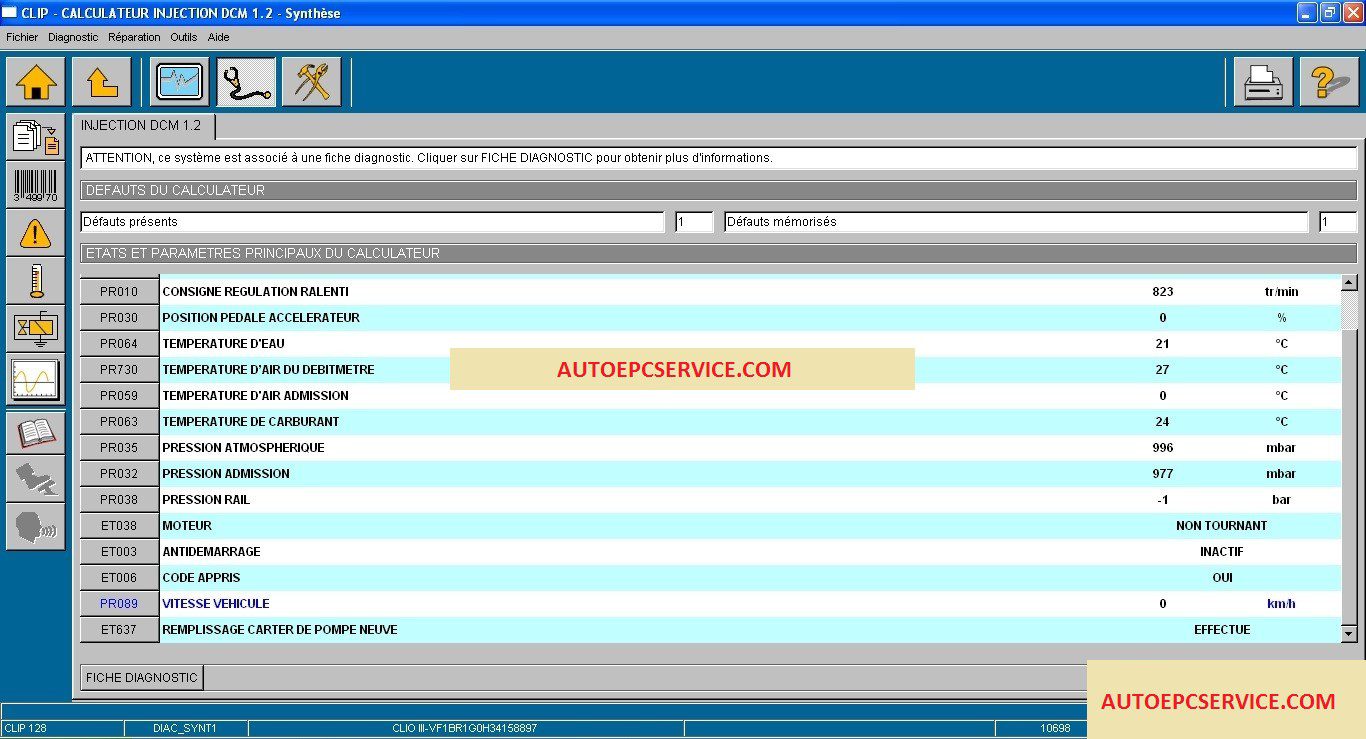Click the parameter list scroll down arrow
The height and width of the screenshot is (739, 1366).
click(x=1348, y=633)
